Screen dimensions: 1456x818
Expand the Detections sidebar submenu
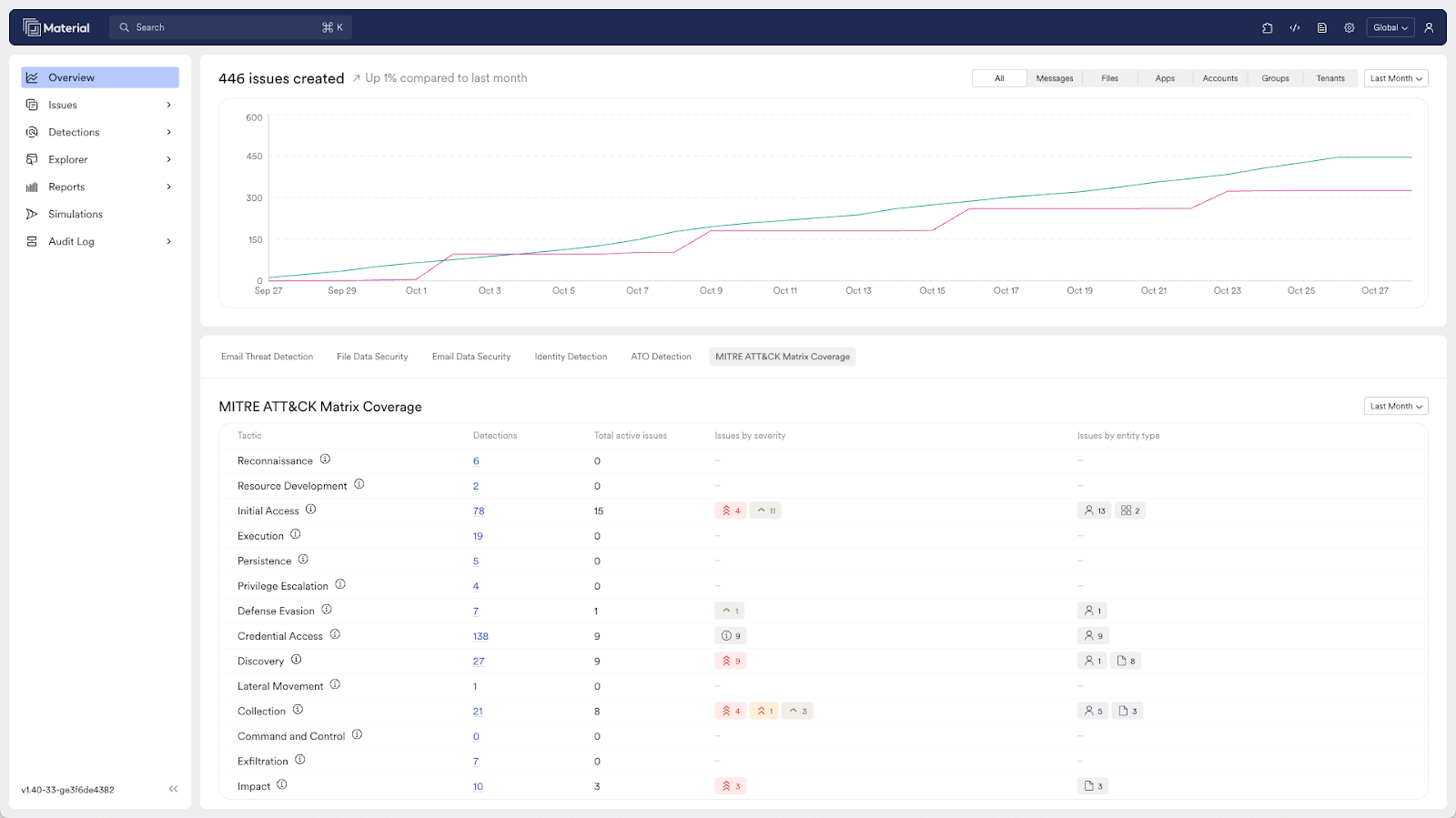[168, 132]
